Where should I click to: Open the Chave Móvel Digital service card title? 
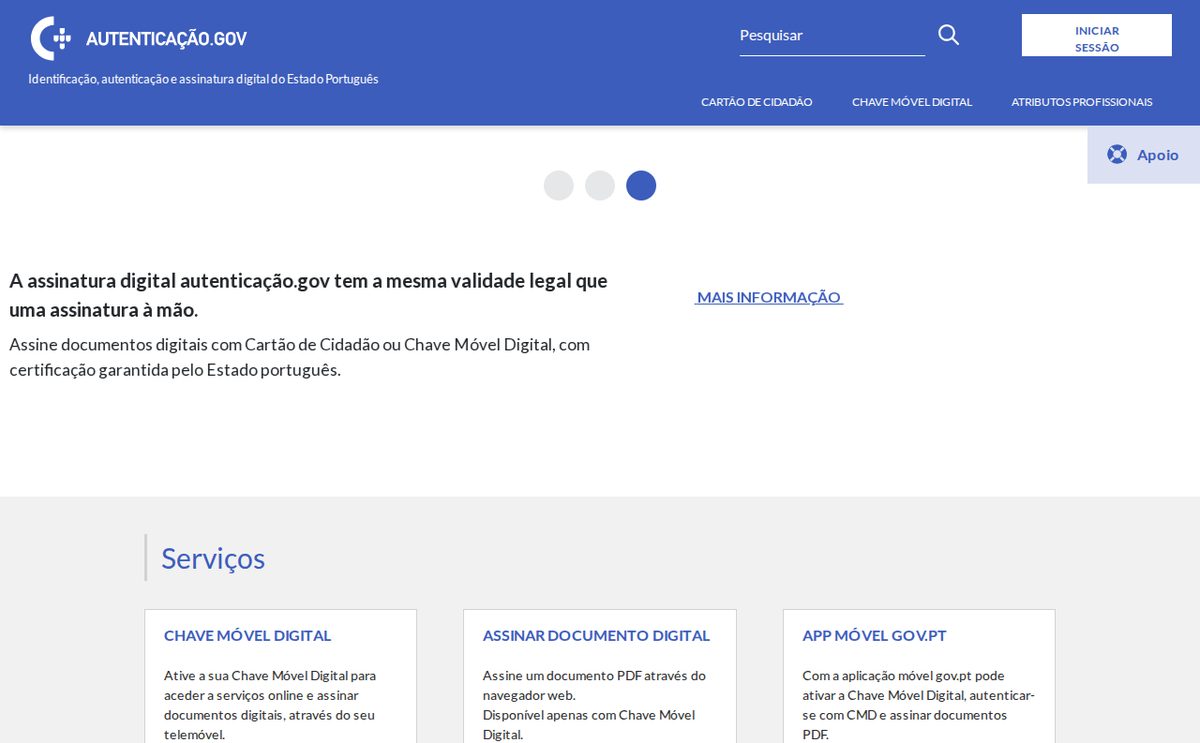pyautogui.click(x=247, y=635)
